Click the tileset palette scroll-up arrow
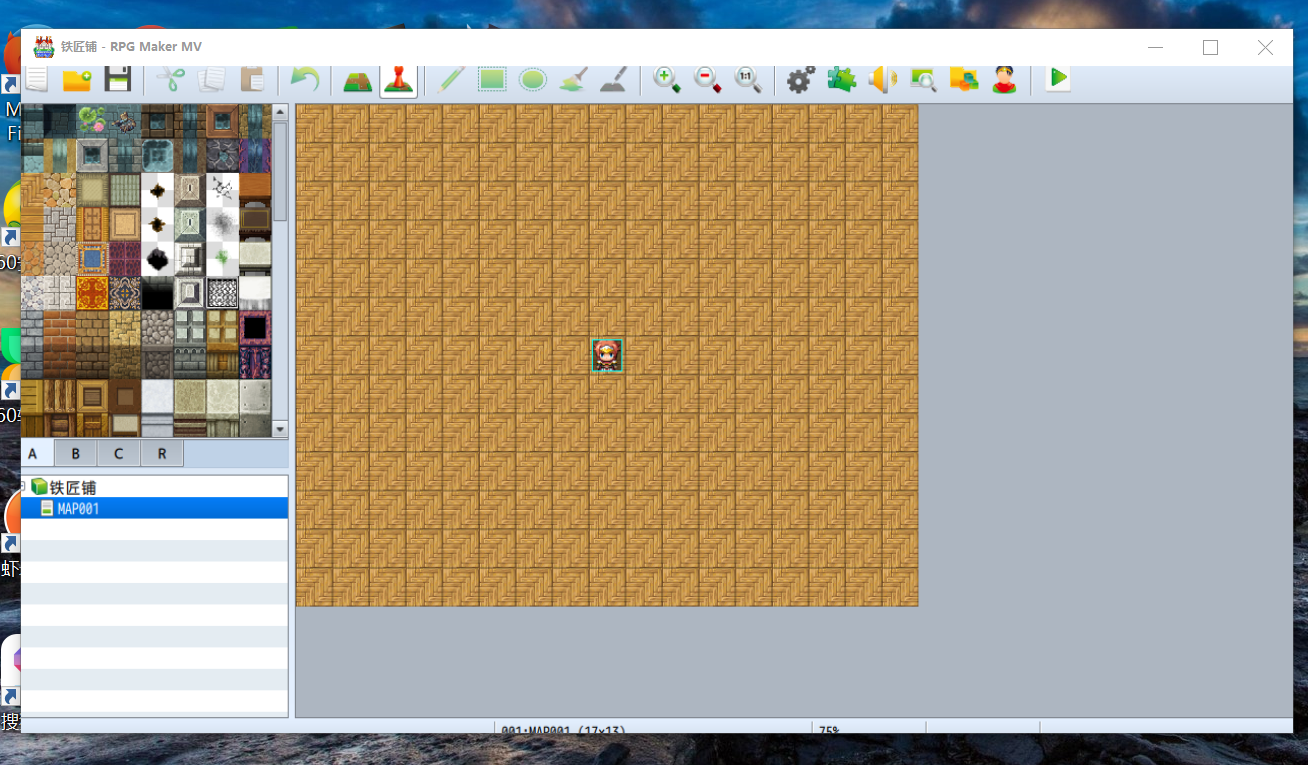 pos(280,112)
